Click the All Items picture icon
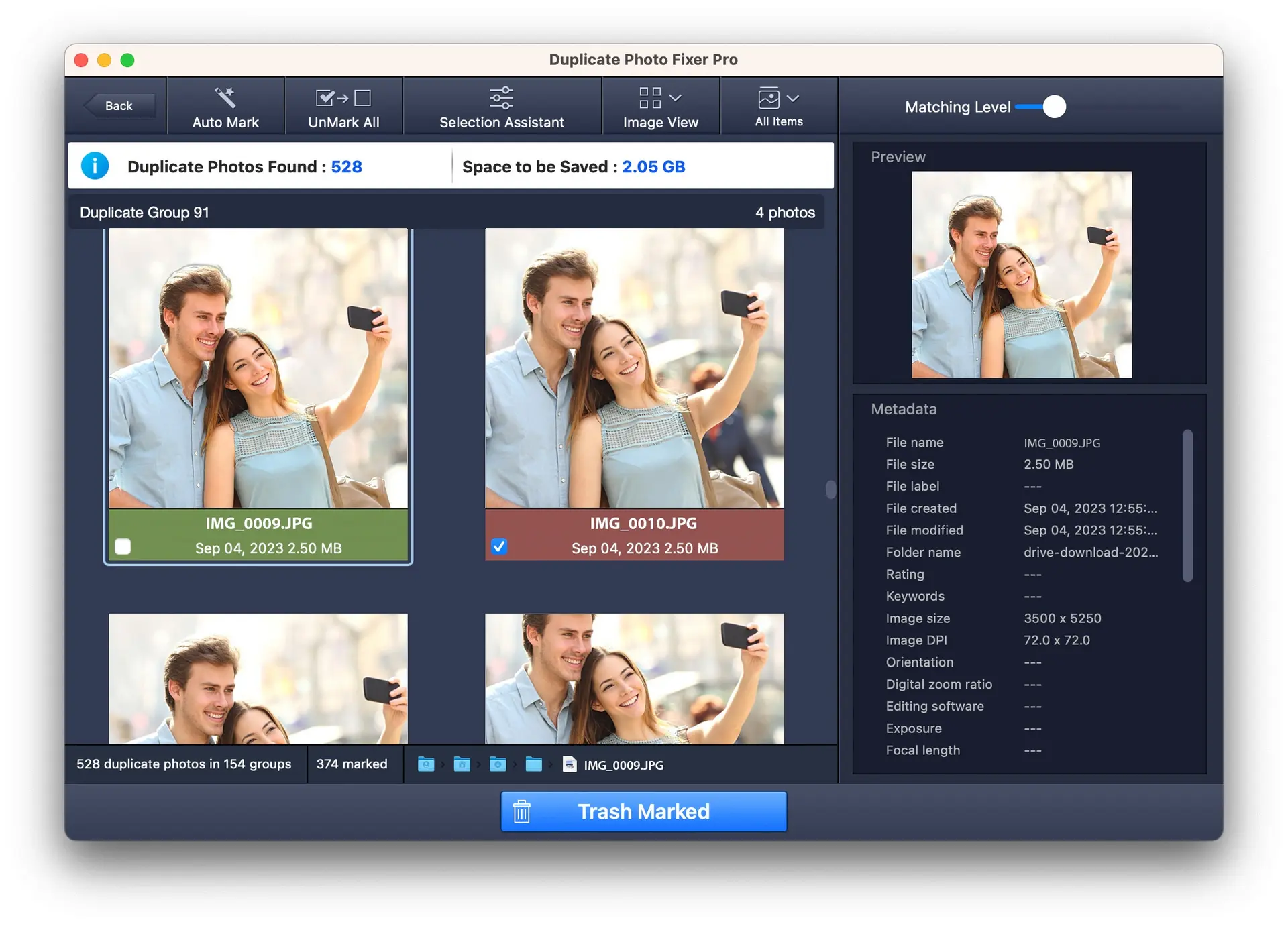This screenshot has height=926, width=1288. click(769, 98)
